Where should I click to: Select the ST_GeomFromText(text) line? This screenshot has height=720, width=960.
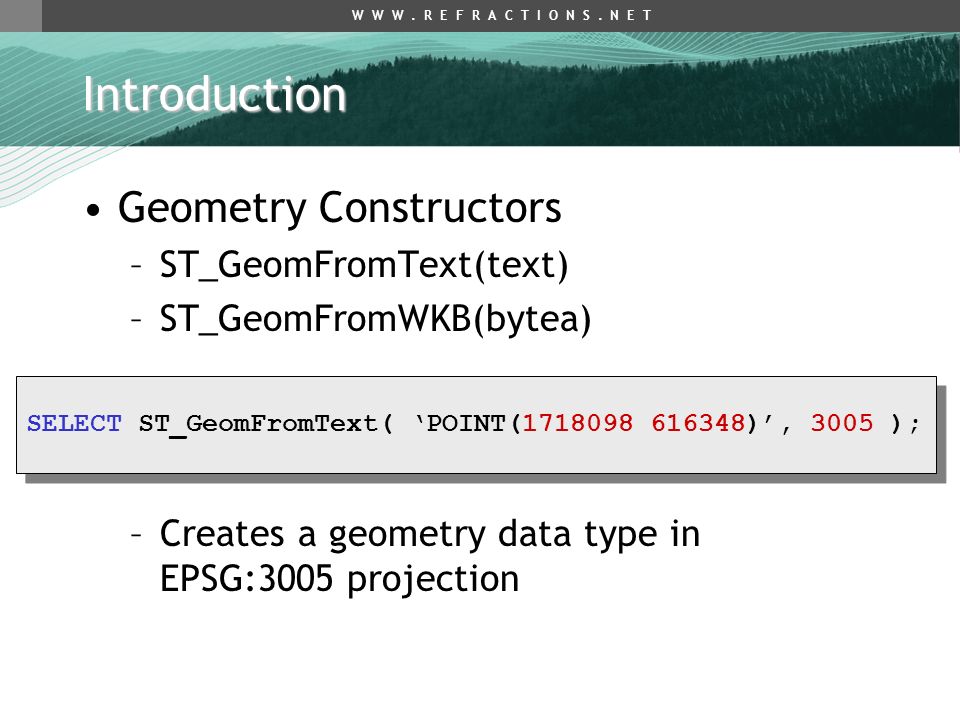(x=364, y=266)
